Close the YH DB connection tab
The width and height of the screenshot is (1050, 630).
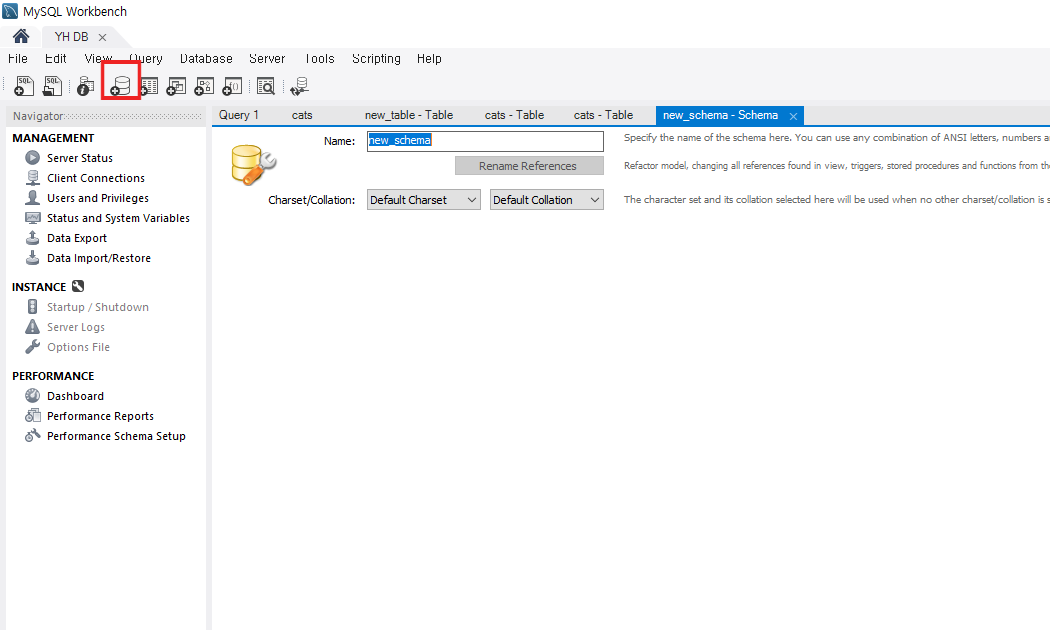pyautogui.click(x=102, y=37)
